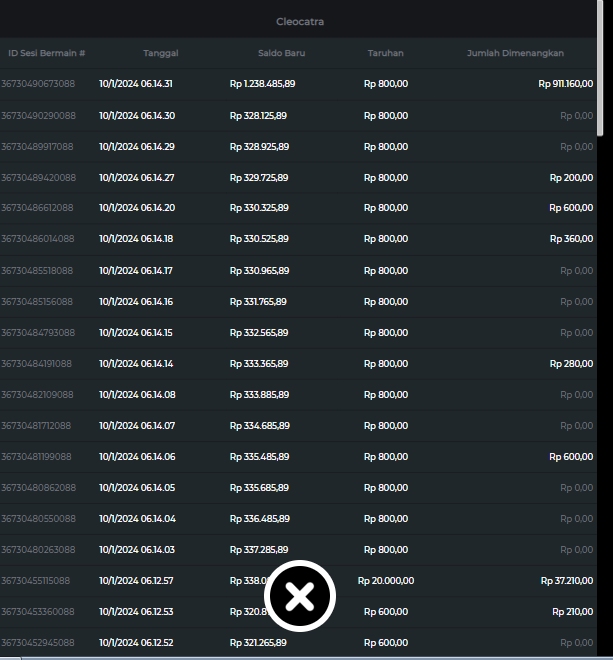Select balance Rp 333.885,89
This screenshot has width=613, height=660.
(x=259, y=395)
